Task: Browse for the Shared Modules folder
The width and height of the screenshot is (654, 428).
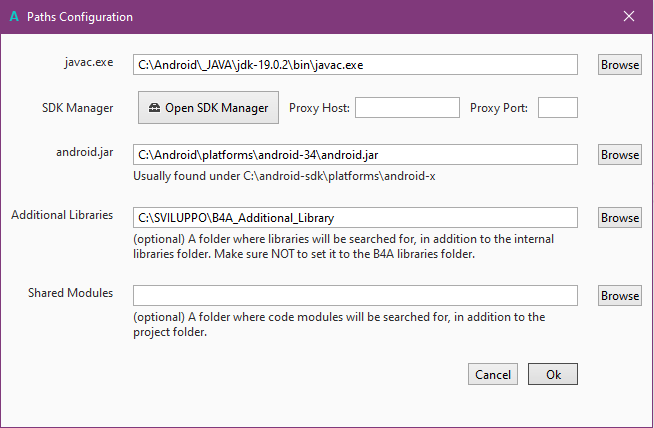Action: [x=620, y=295]
